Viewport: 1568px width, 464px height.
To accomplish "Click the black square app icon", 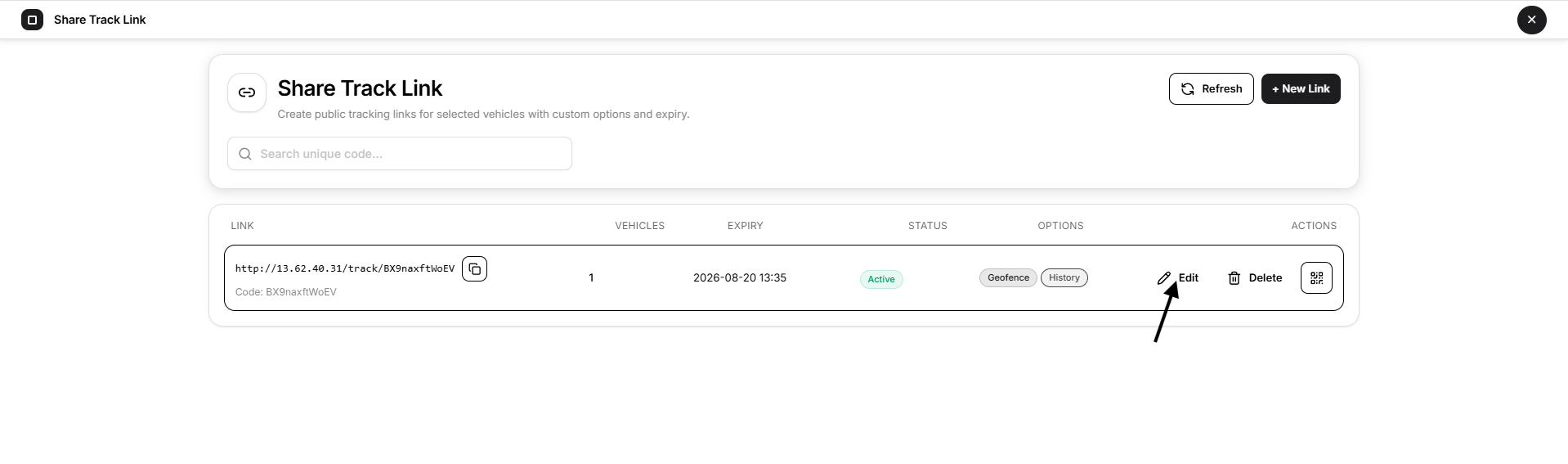I will click(x=32, y=20).
